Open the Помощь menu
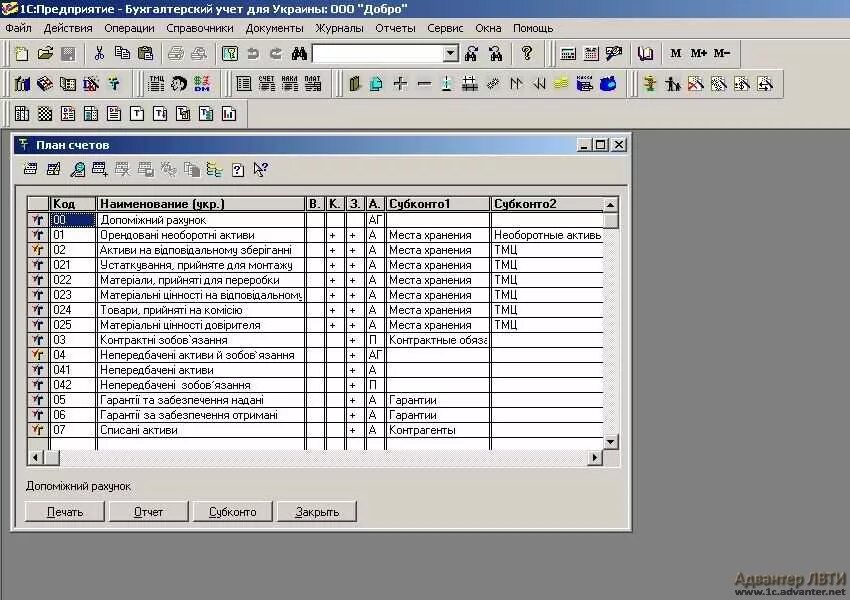850x600 pixels. (533, 28)
